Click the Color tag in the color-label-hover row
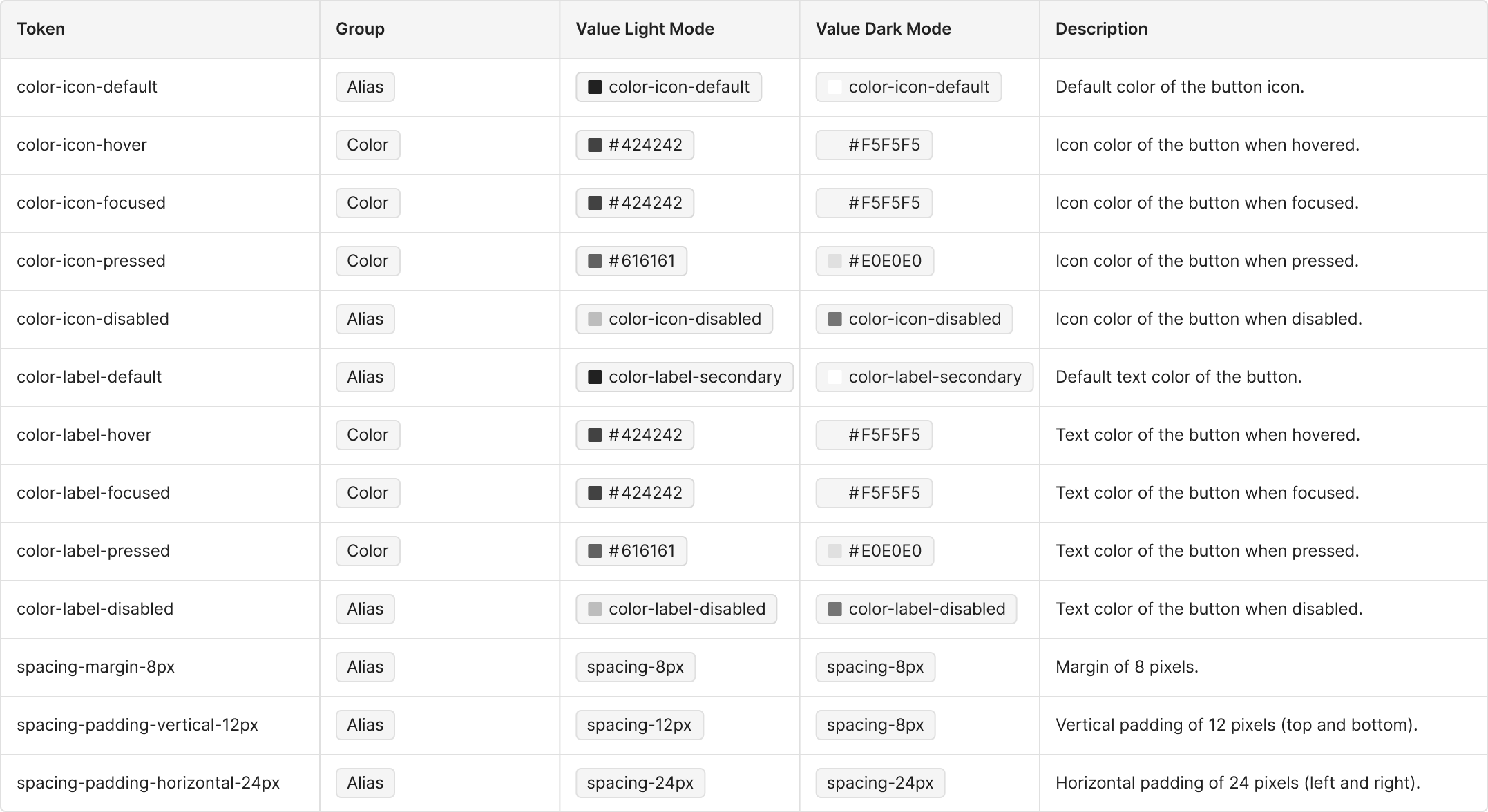 click(368, 435)
